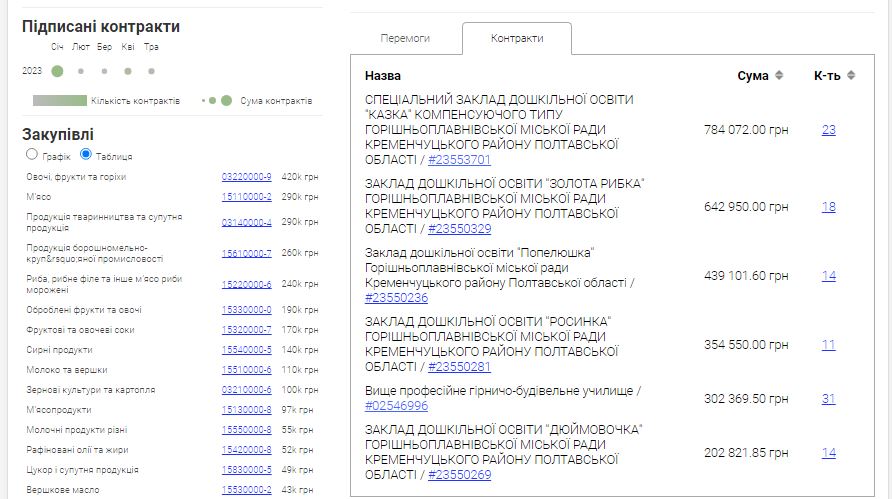The image size is (892, 499).
Task: Select the Тра month dot in timeline
Action: pyautogui.click(x=151, y=71)
